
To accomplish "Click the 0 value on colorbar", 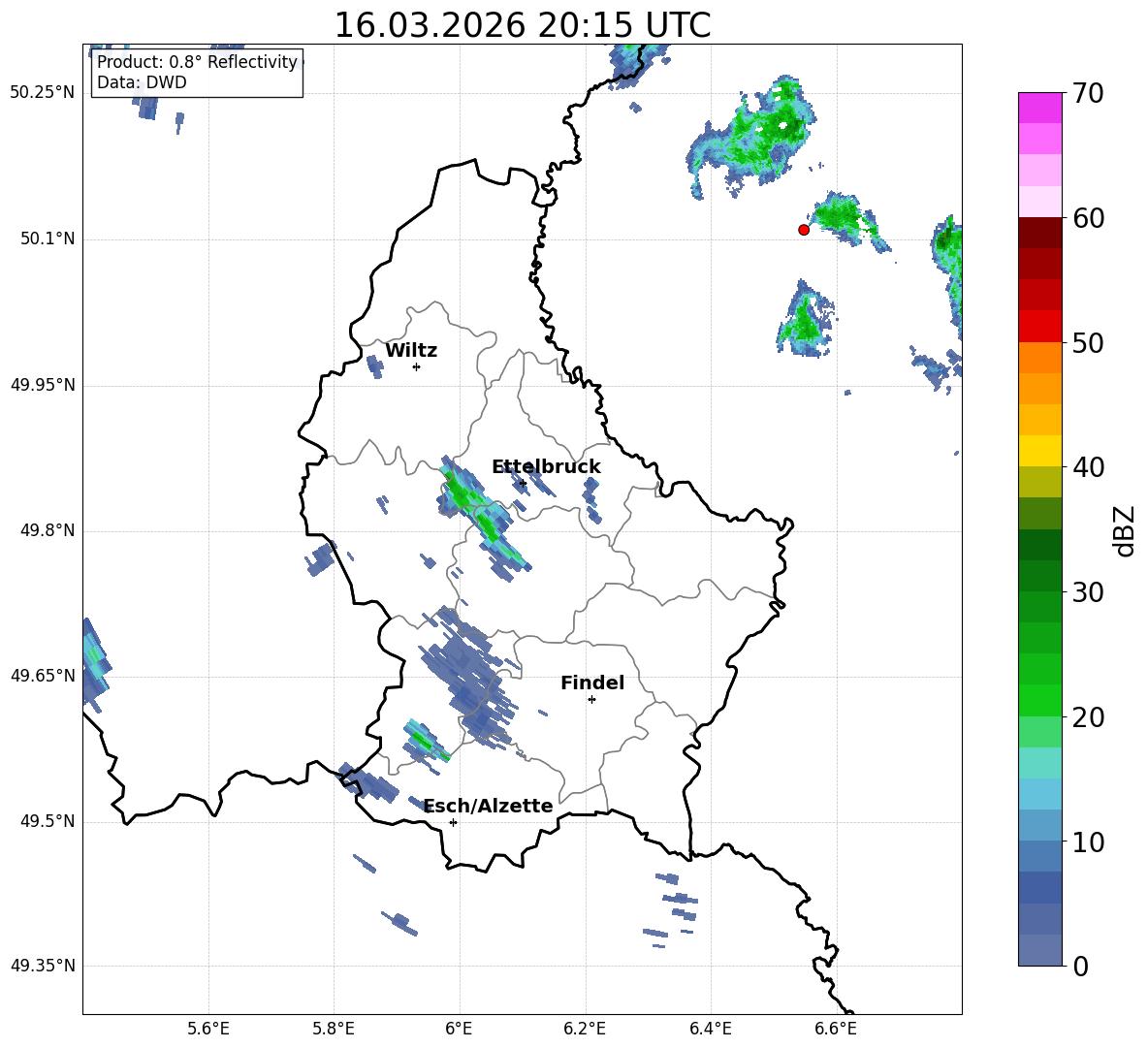I will point(1080,966).
